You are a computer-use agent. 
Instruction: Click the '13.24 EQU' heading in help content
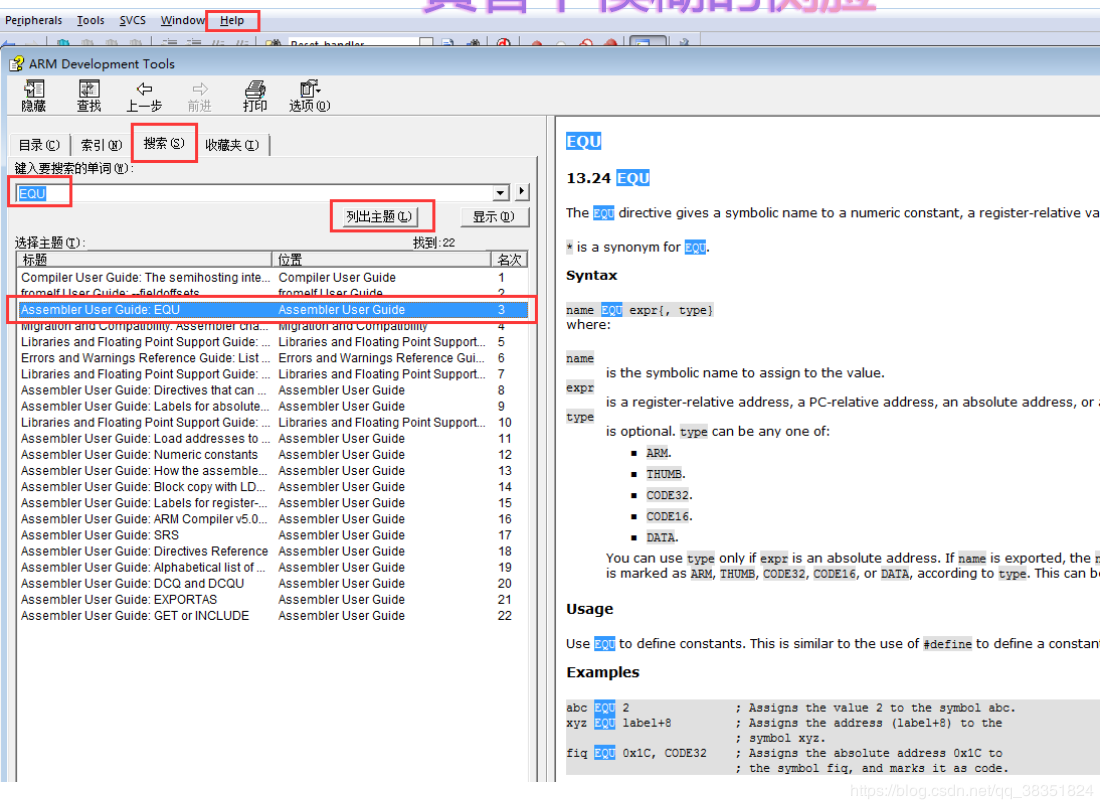click(x=608, y=178)
